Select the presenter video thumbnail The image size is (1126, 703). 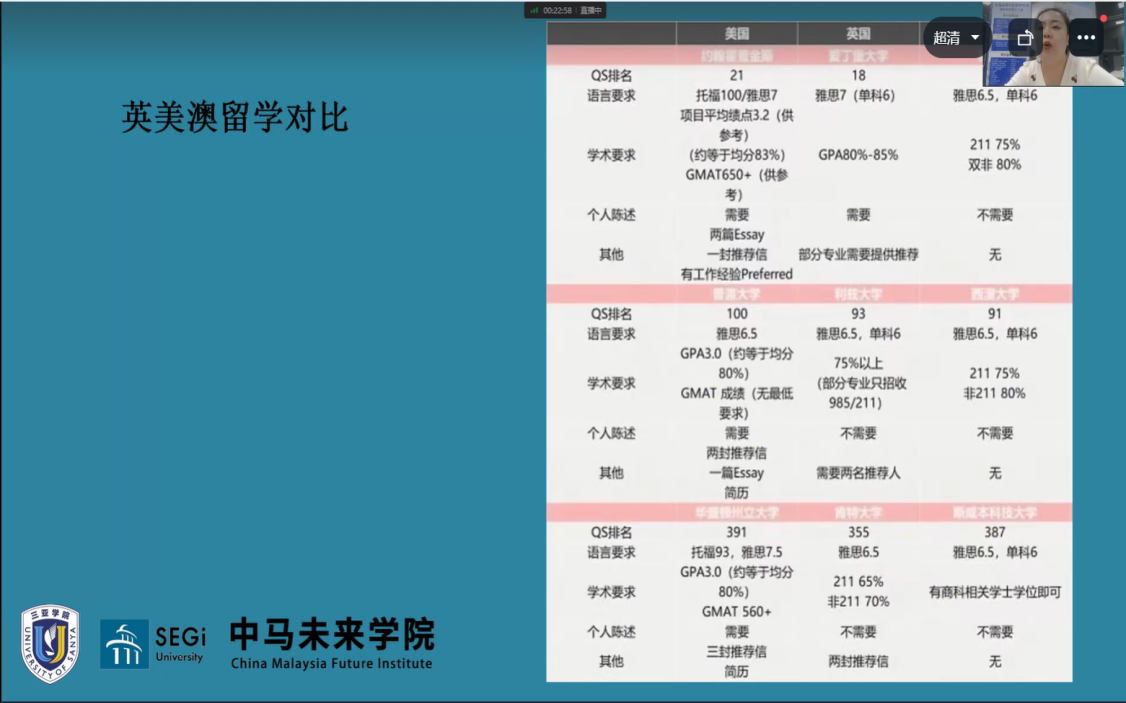click(x=1054, y=44)
